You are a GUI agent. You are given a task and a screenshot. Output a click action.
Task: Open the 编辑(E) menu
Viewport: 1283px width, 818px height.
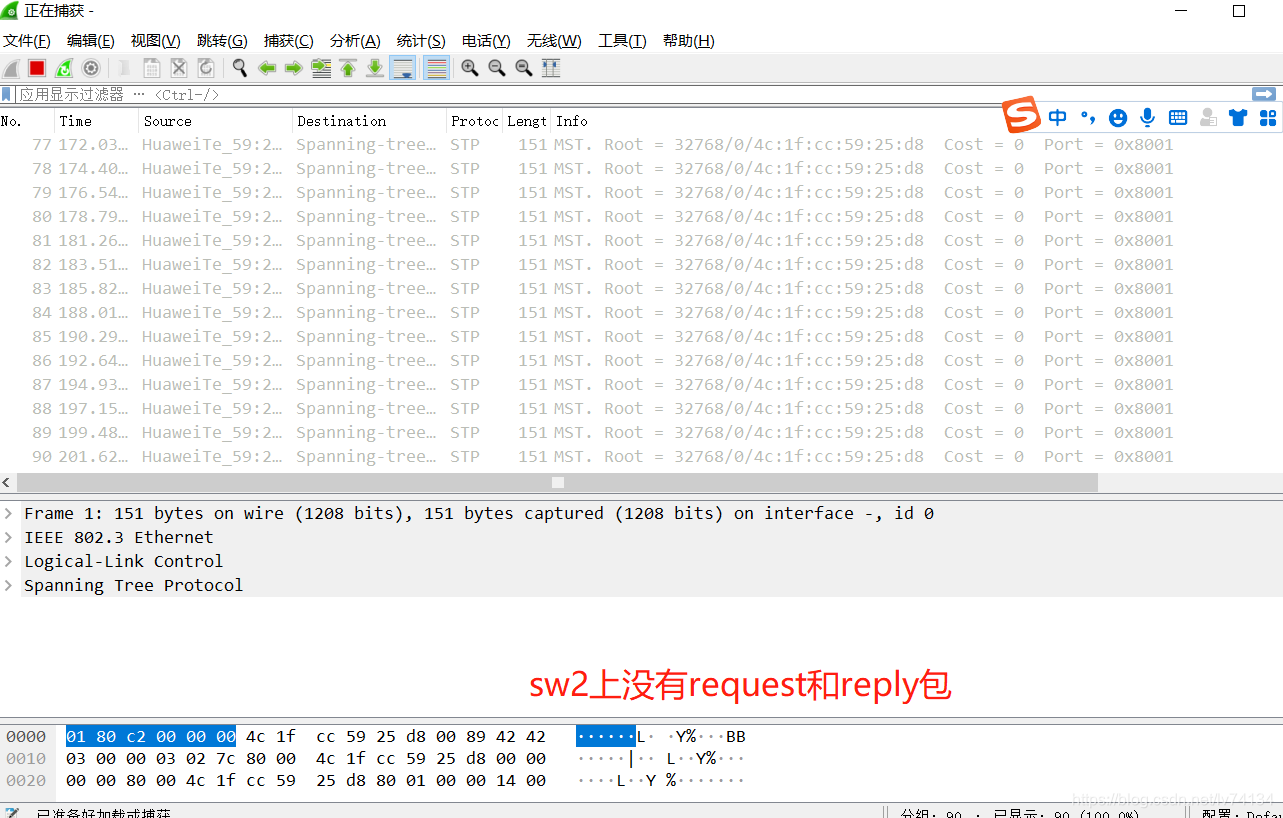click(x=91, y=41)
